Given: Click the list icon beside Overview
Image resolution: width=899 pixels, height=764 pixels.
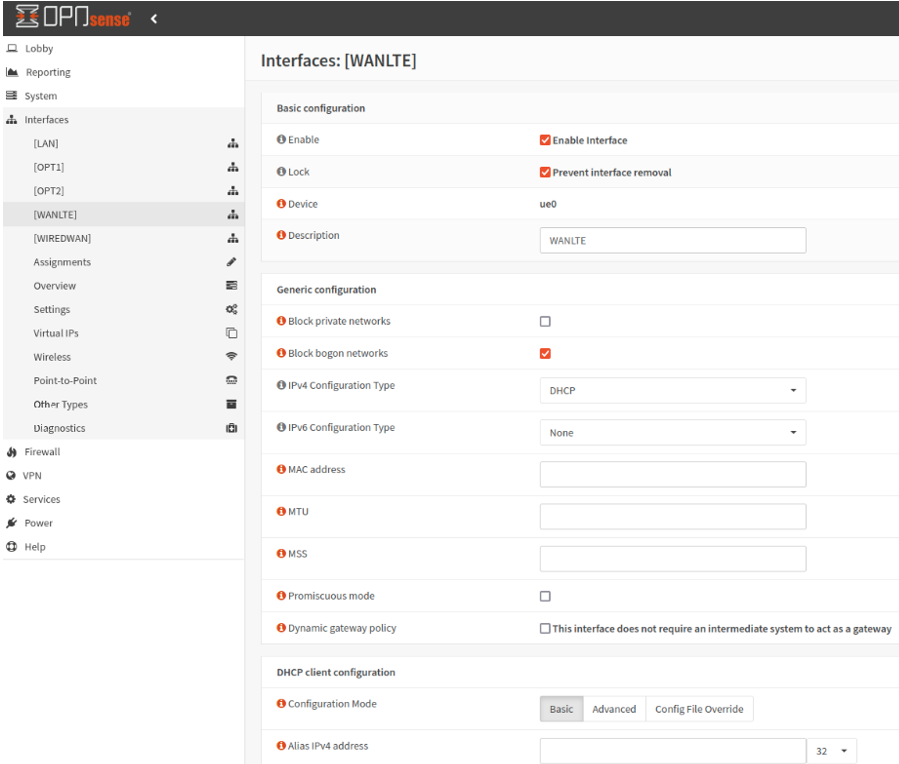Looking at the screenshot, I should (x=232, y=285).
